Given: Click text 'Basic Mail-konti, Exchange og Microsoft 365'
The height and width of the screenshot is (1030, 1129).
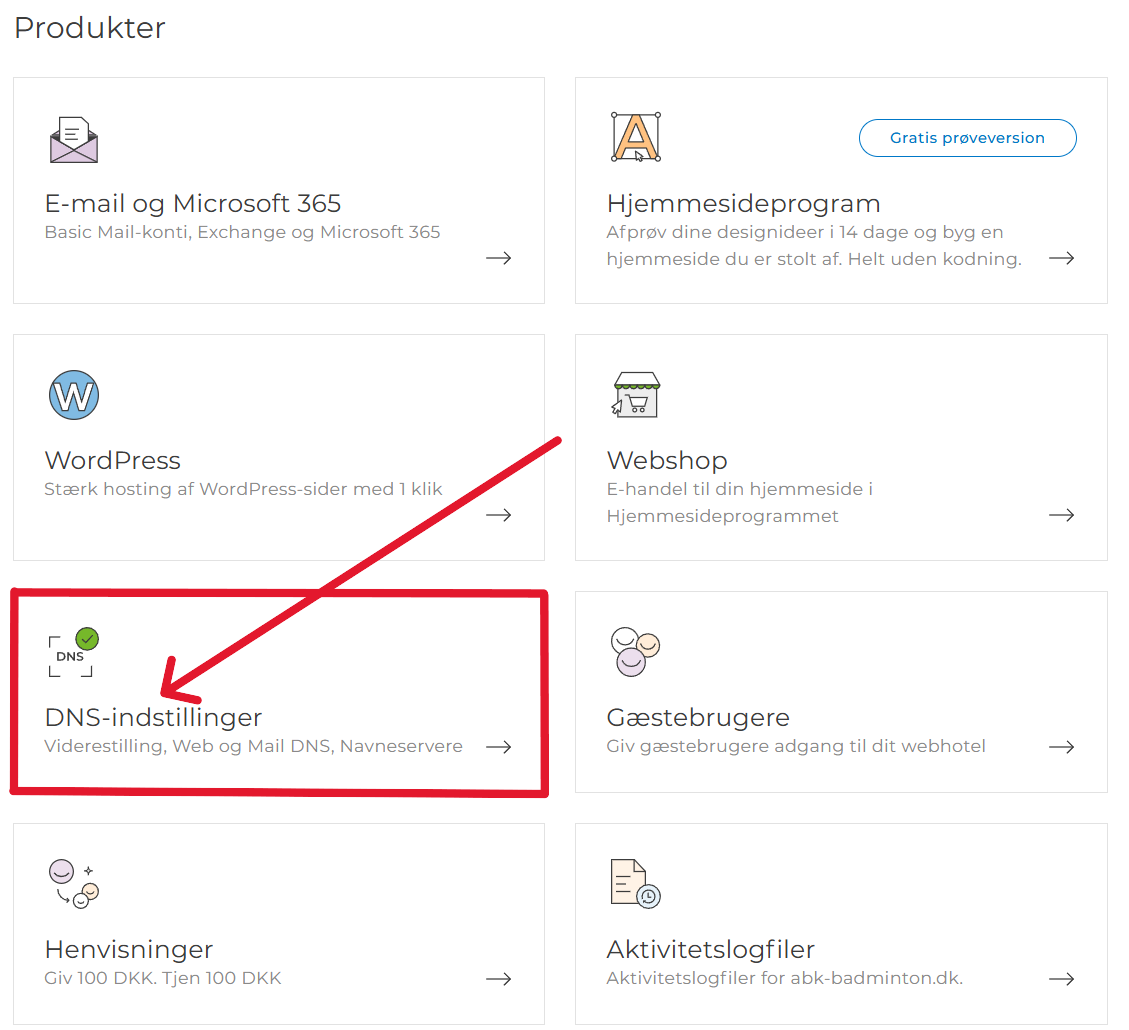Looking at the screenshot, I should click(x=242, y=232).
